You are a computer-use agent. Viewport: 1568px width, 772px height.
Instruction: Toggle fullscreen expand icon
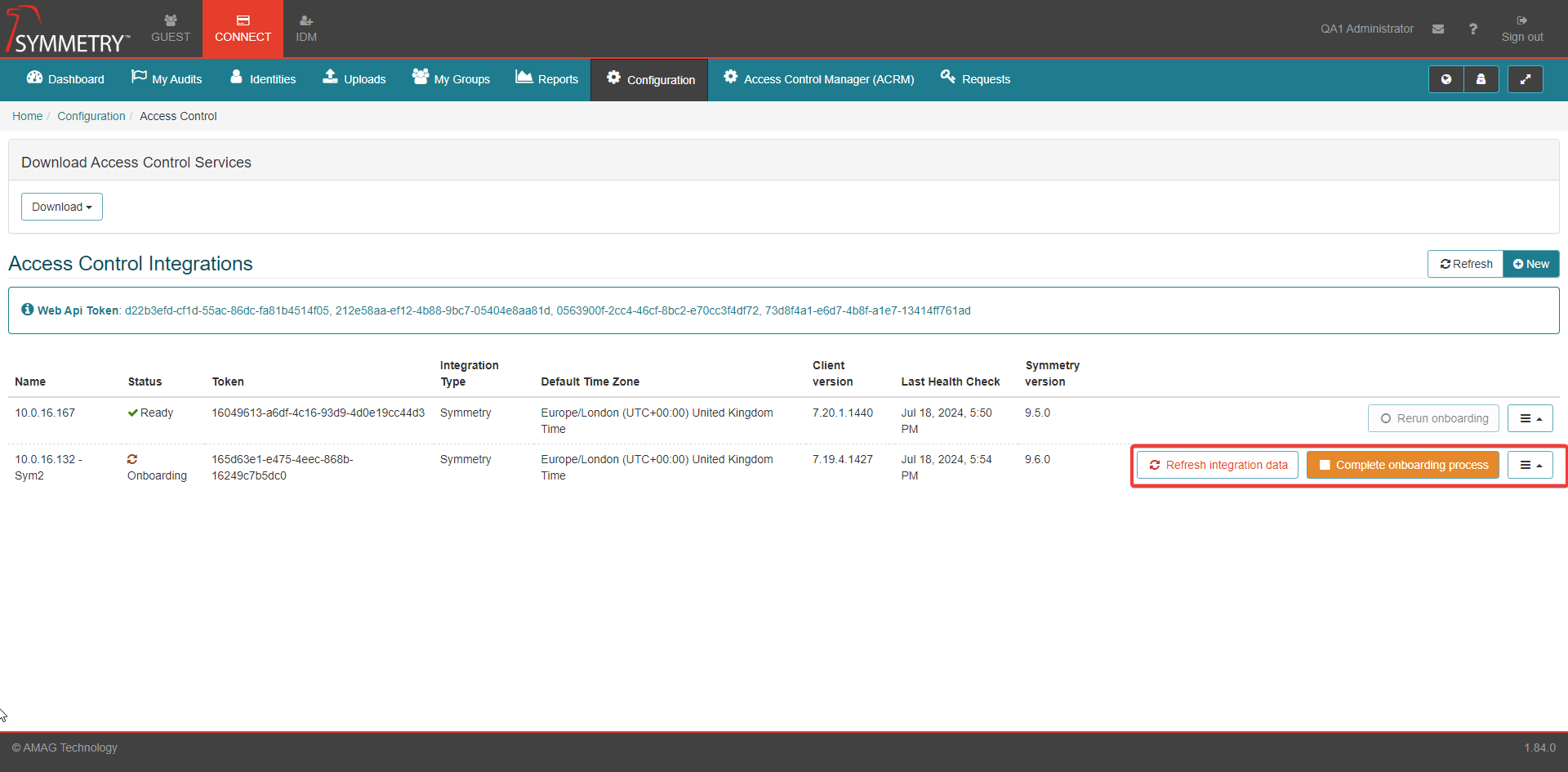[1525, 79]
